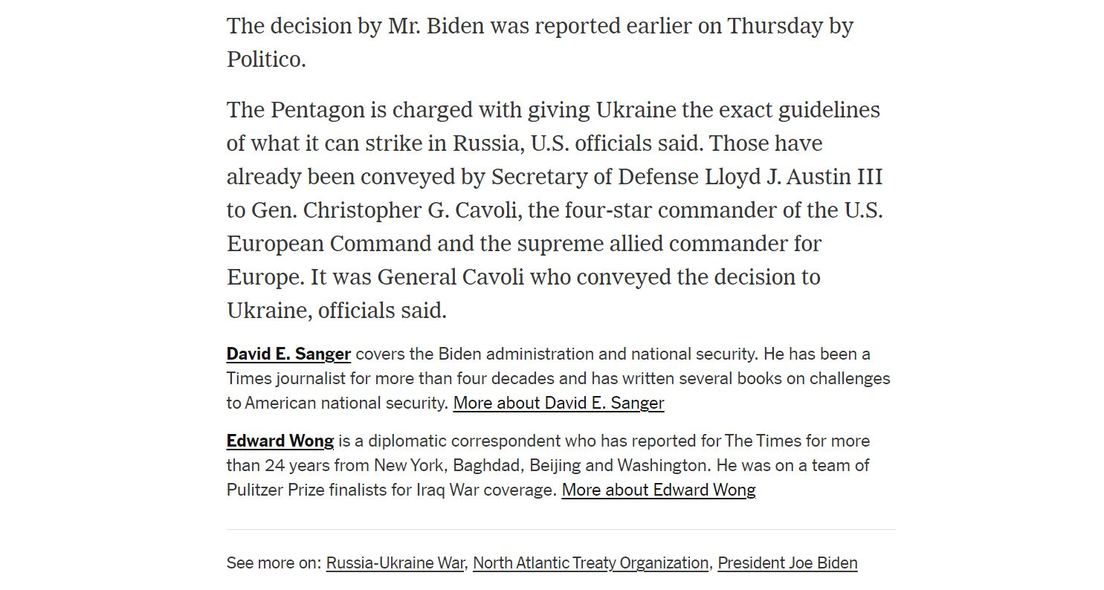Follow the "More about Edward Wong" link

click(658, 490)
